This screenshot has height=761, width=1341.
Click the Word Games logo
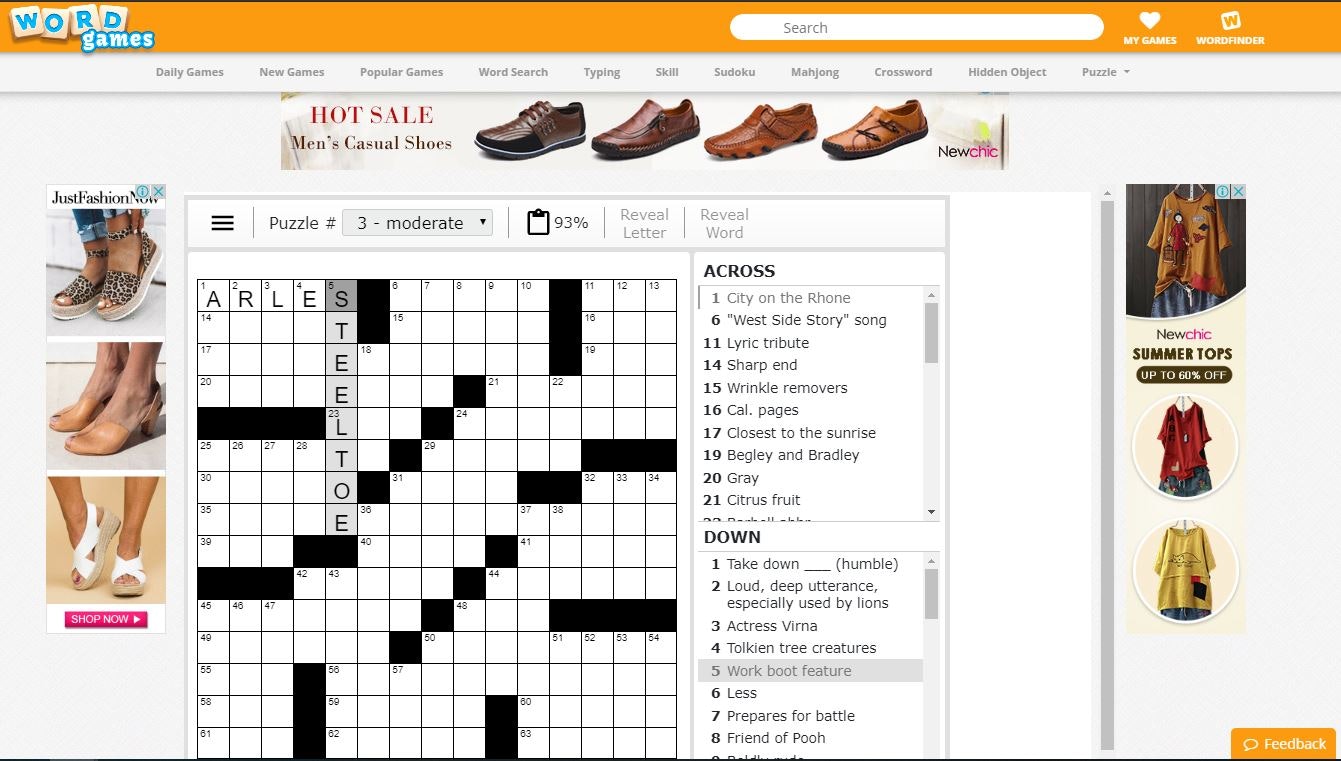[x=80, y=28]
